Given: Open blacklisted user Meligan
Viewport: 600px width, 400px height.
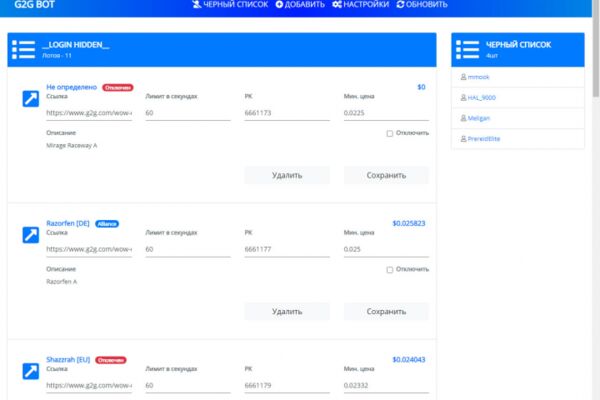Looking at the screenshot, I should pos(479,118).
